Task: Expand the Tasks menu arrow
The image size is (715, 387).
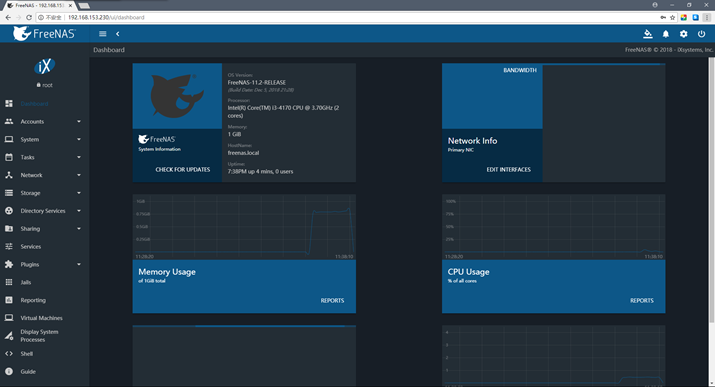Action: pos(79,157)
